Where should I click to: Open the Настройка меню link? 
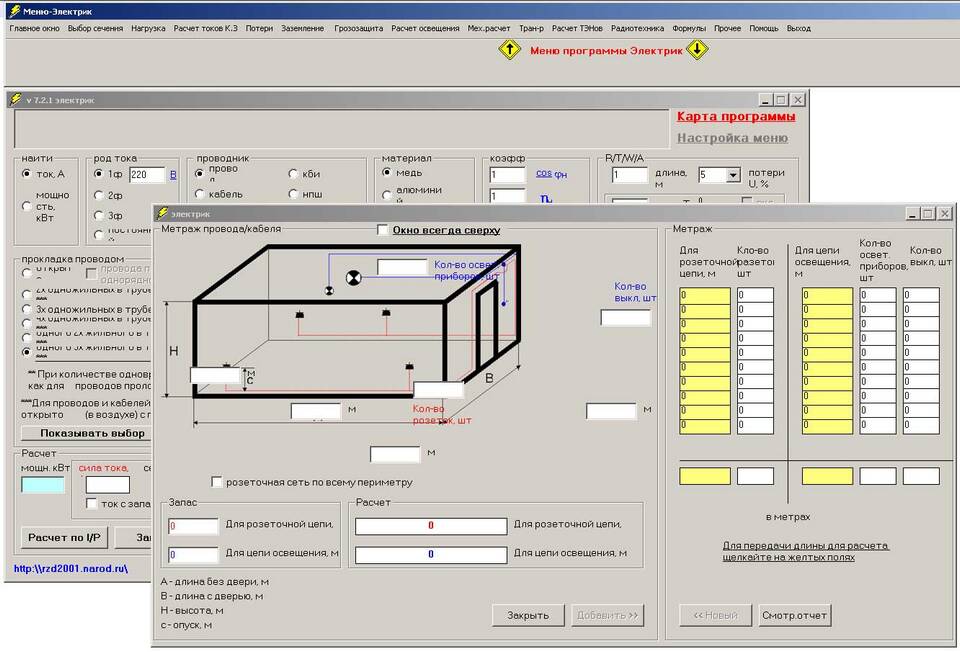click(x=732, y=138)
